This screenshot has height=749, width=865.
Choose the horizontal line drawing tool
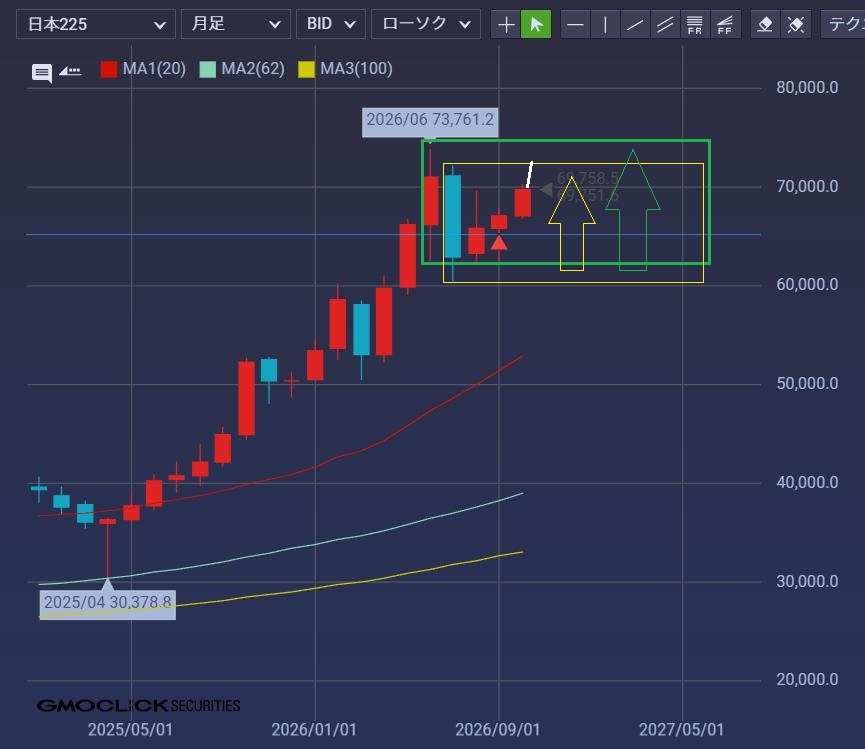575,24
